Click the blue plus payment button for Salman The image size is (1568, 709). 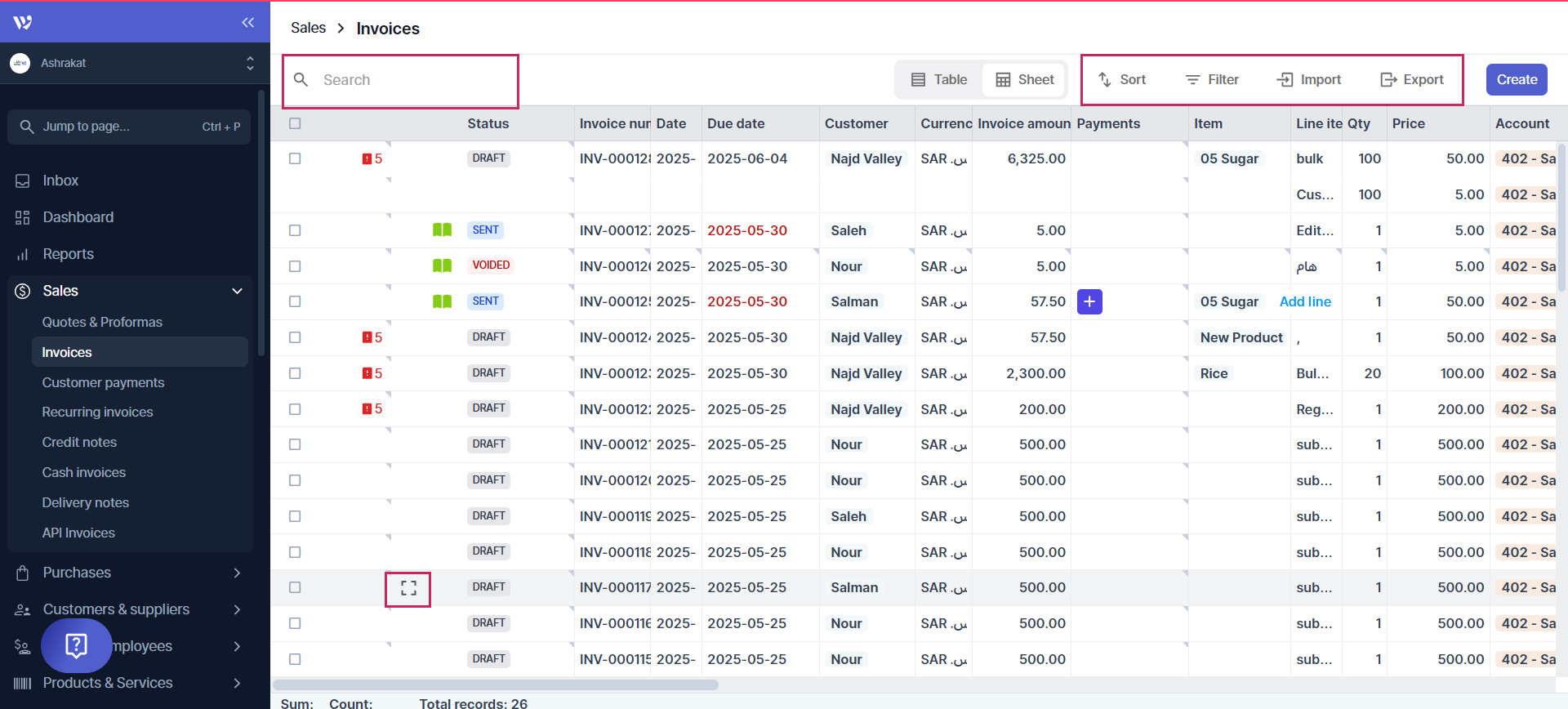coord(1089,301)
